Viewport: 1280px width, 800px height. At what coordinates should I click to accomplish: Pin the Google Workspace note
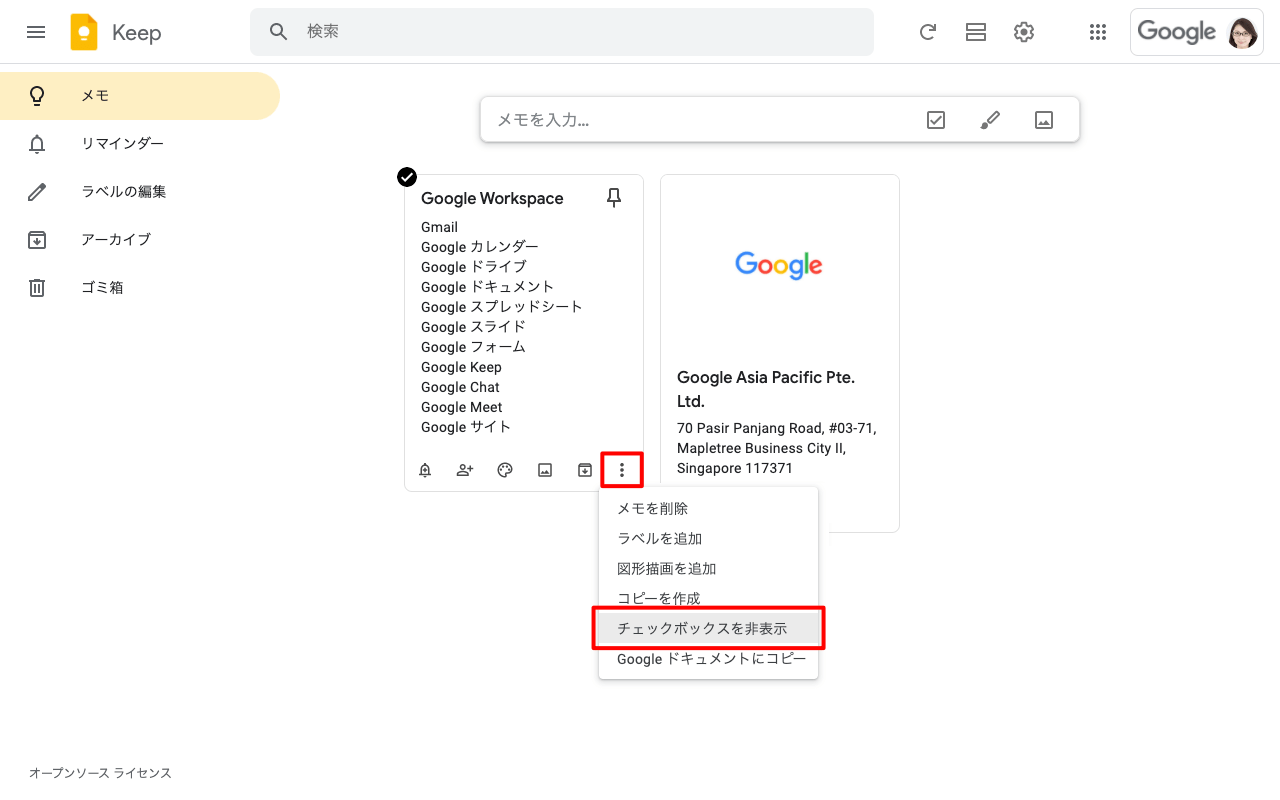[x=614, y=198]
